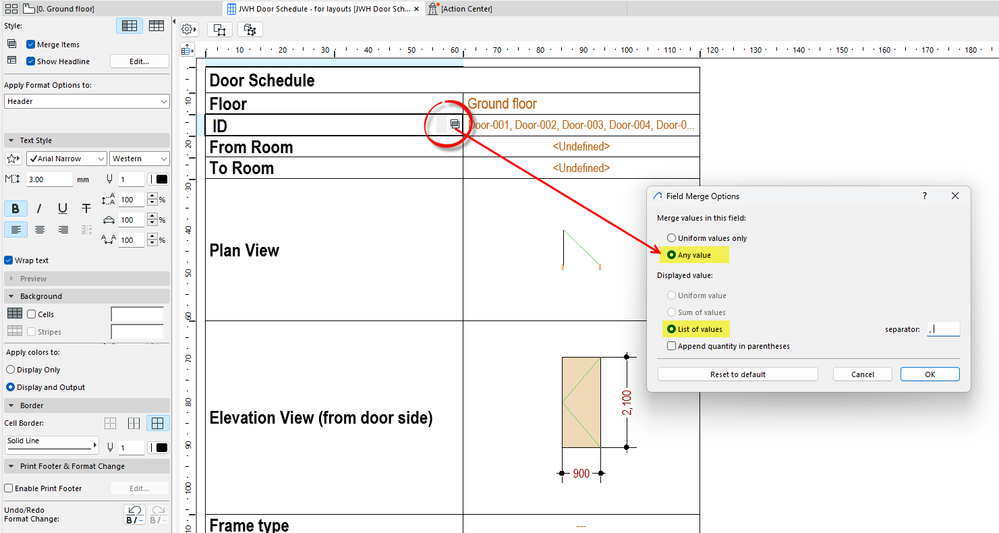The height and width of the screenshot is (533, 999).
Task: Uncheck the Merge Items checkbox
Action: [x=31, y=45]
